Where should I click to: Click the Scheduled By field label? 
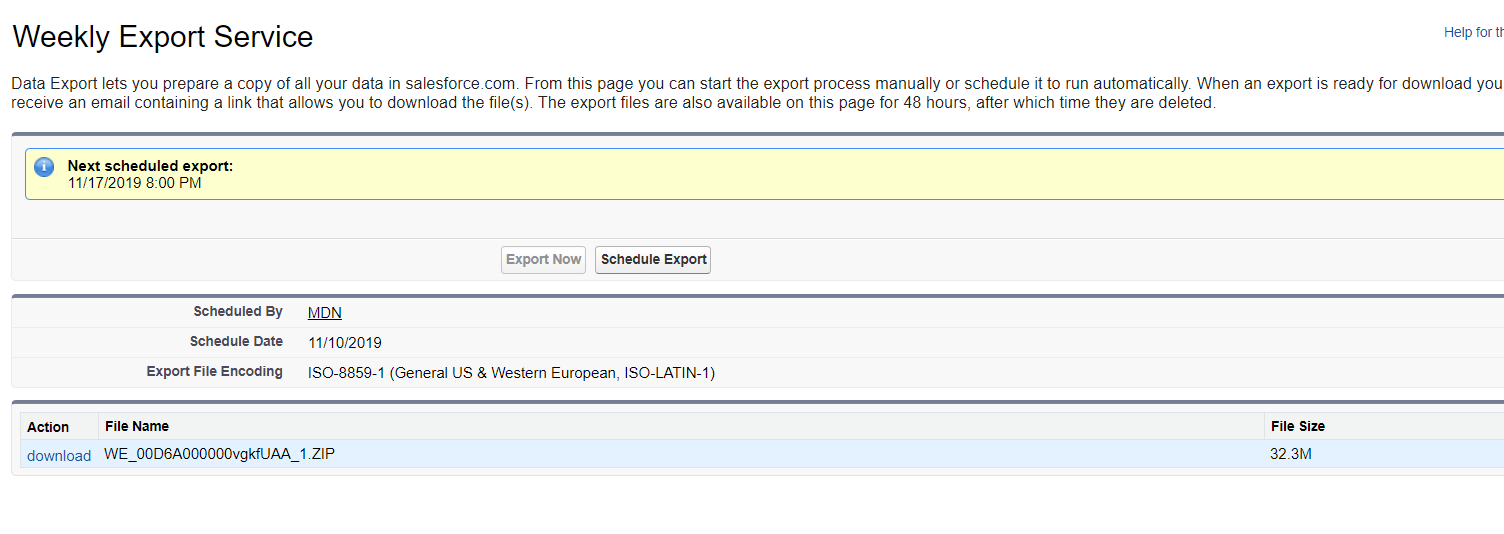[x=238, y=312]
